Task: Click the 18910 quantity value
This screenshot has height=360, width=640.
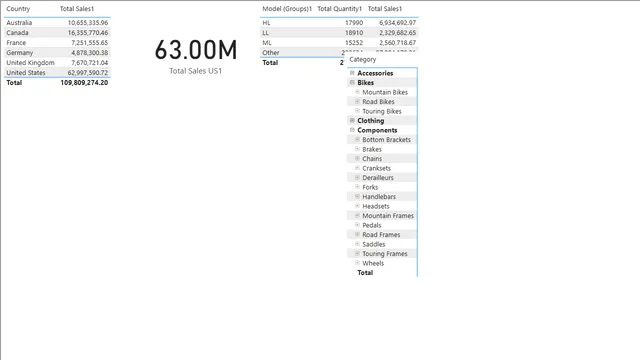Action: click(x=354, y=33)
